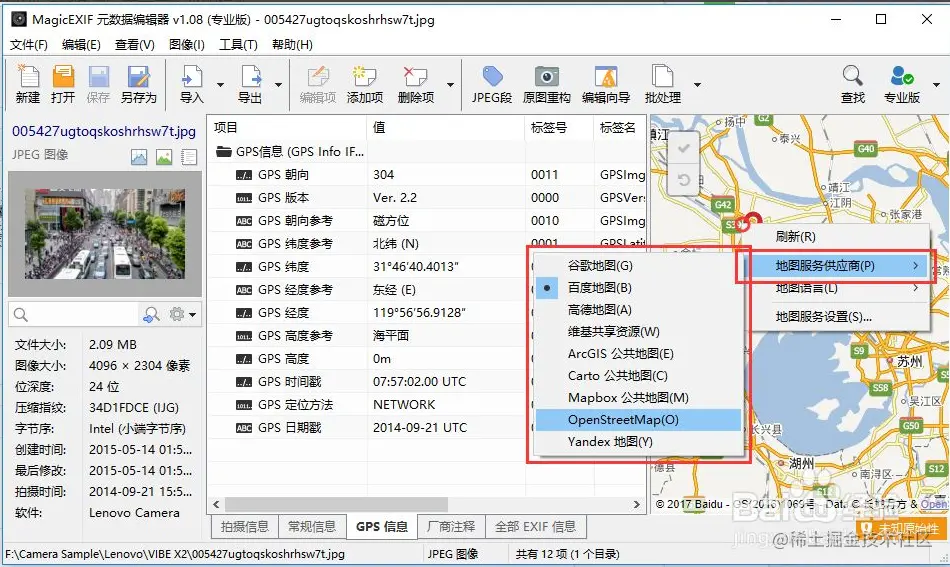Switch to the 拍摄信息 tab
This screenshot has height=567, width=950.
(245, 526)
